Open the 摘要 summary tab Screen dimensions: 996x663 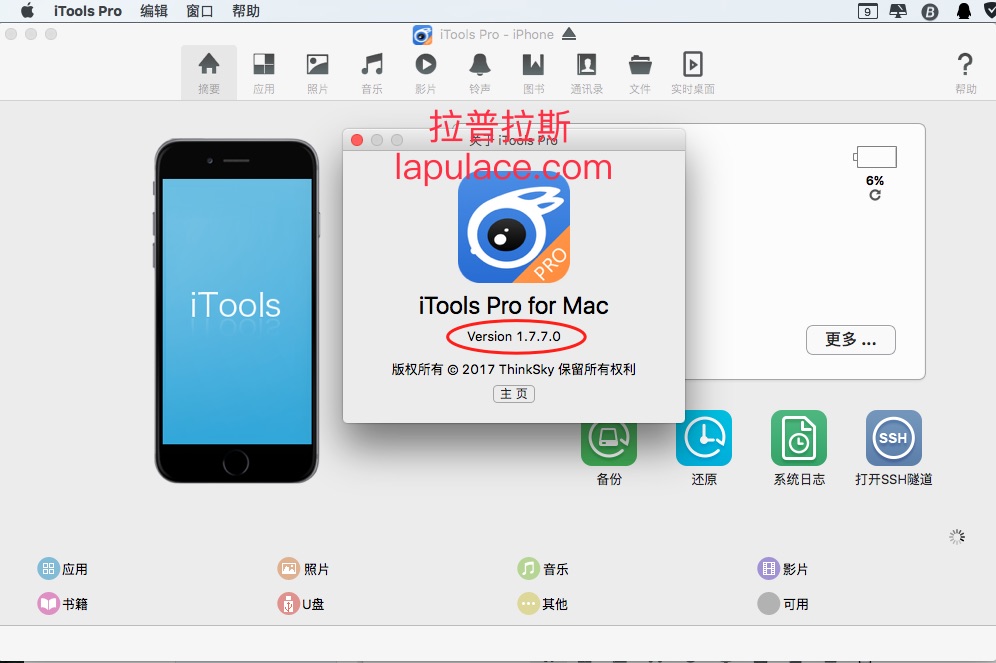point(208,72)
